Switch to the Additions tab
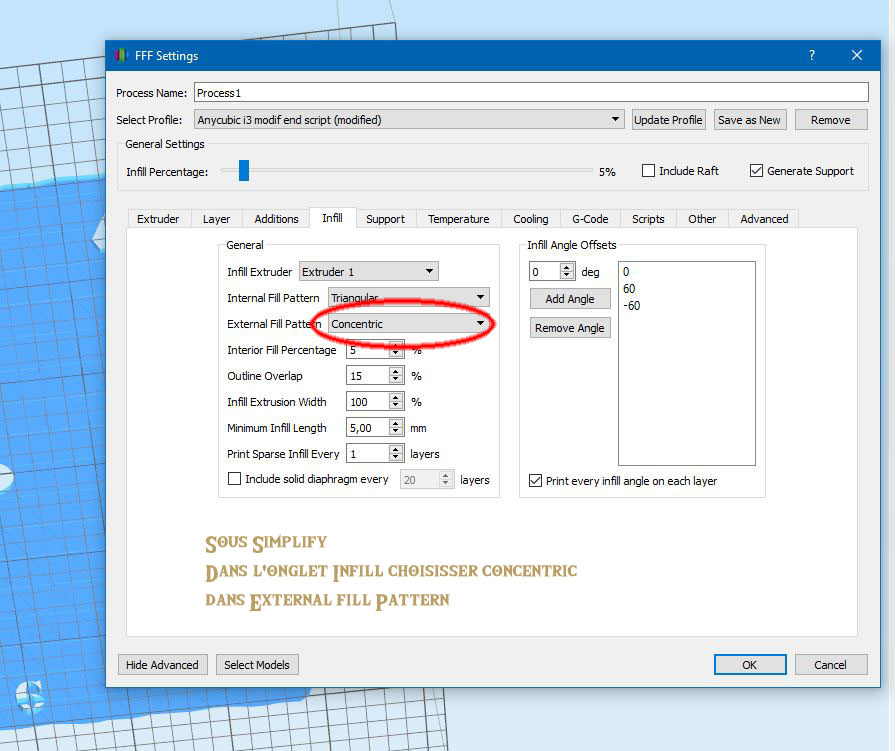This screenshot has width=895, height=751. (276, 219)
